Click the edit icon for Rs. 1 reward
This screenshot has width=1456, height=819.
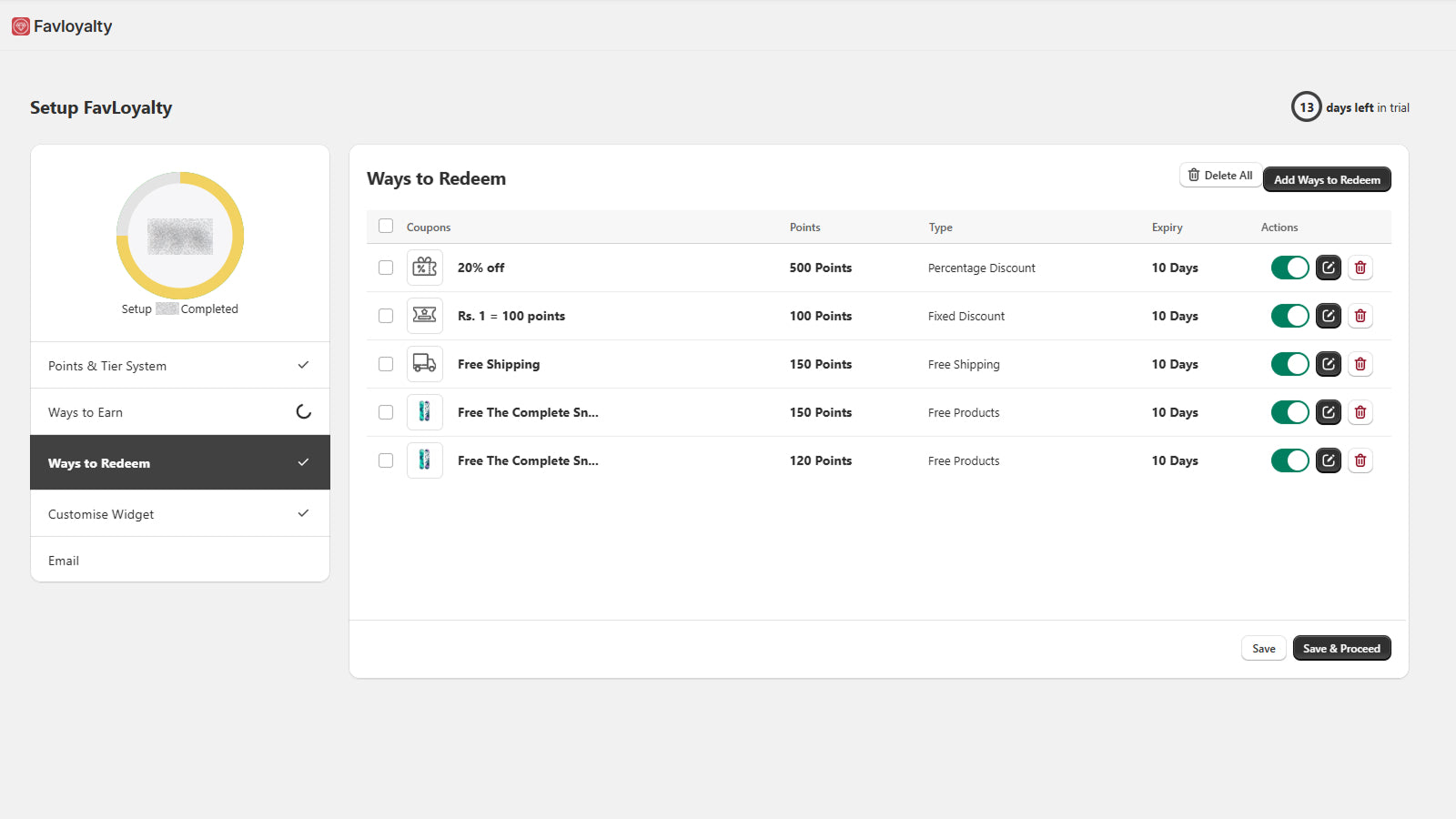(x=1328, y=316)
